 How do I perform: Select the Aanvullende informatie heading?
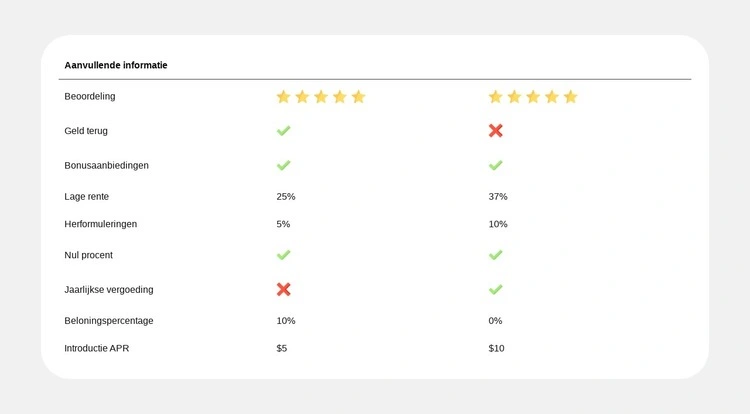point(116,65)
